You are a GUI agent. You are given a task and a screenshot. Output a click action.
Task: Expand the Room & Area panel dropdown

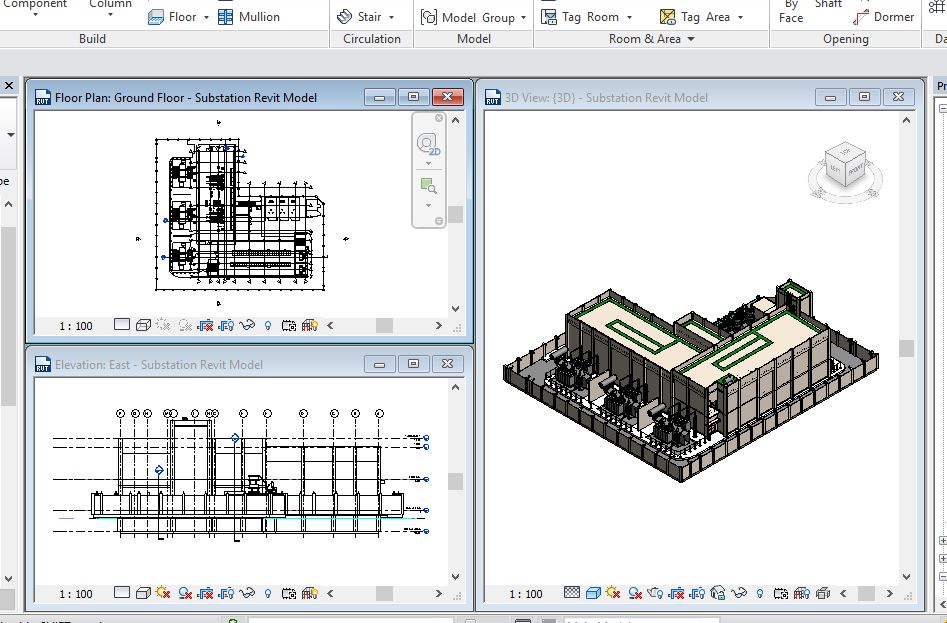tap(691, 39)
